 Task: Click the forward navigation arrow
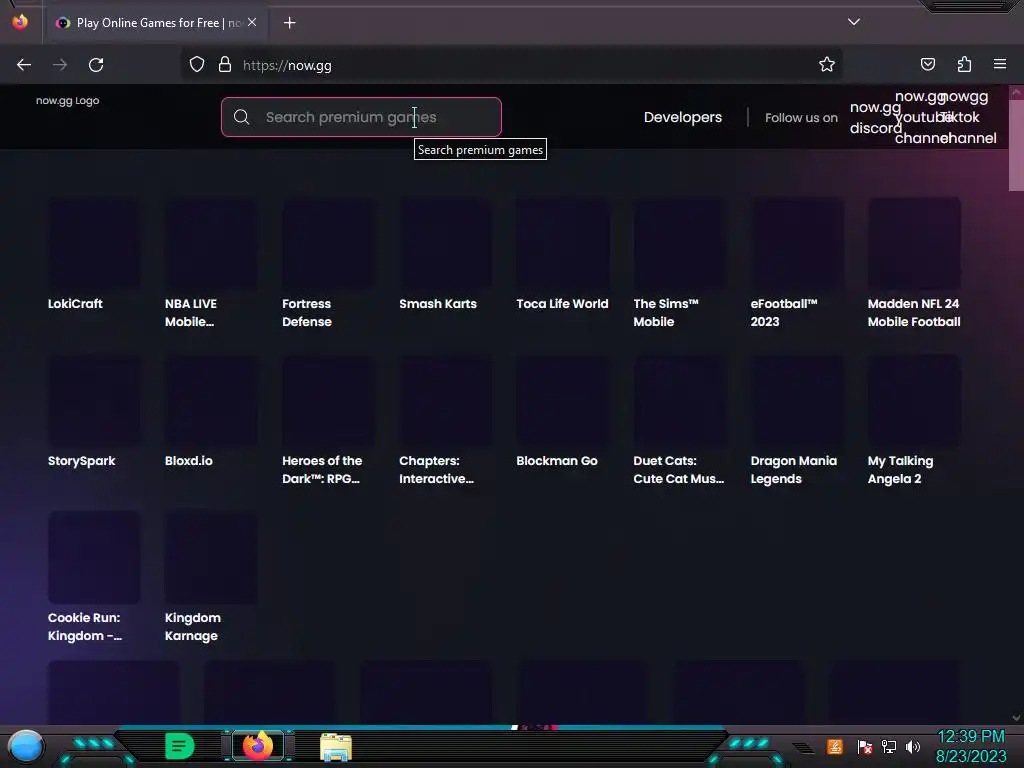[x=60, y=65]
